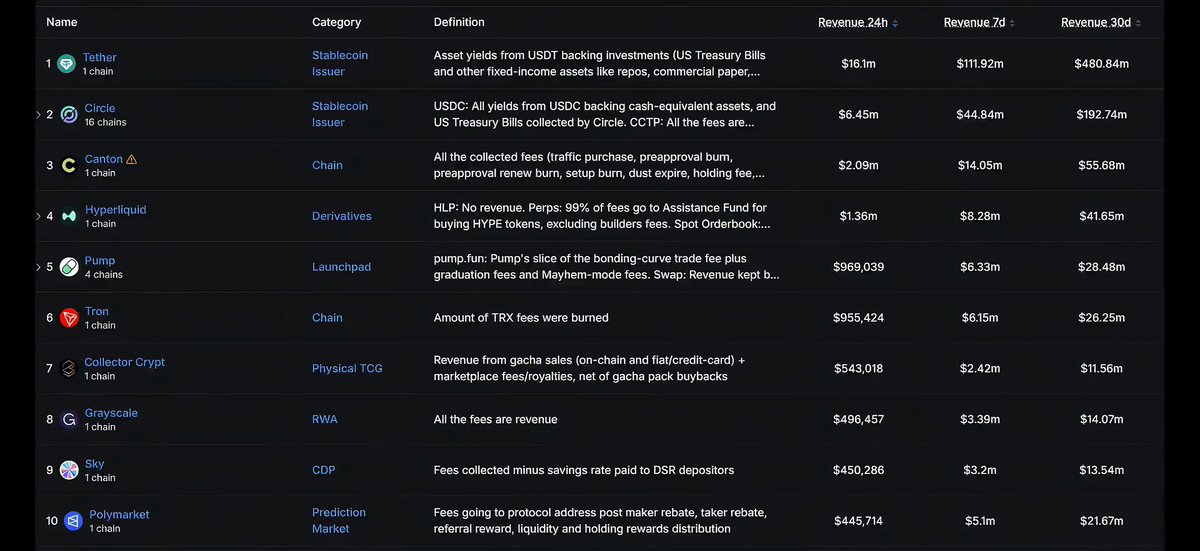Click the Hyperliquid logo icon

tap(69, 216)
